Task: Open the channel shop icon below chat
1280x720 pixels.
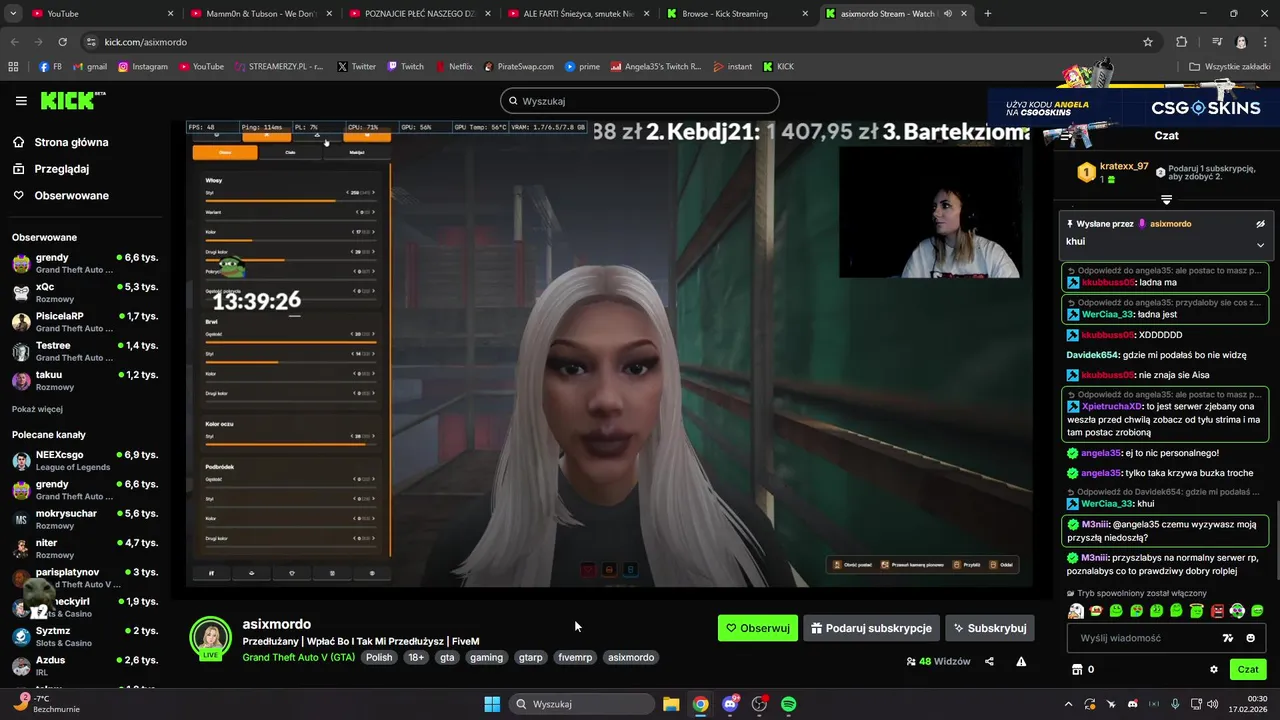Action: click(x=1077, y=669)
